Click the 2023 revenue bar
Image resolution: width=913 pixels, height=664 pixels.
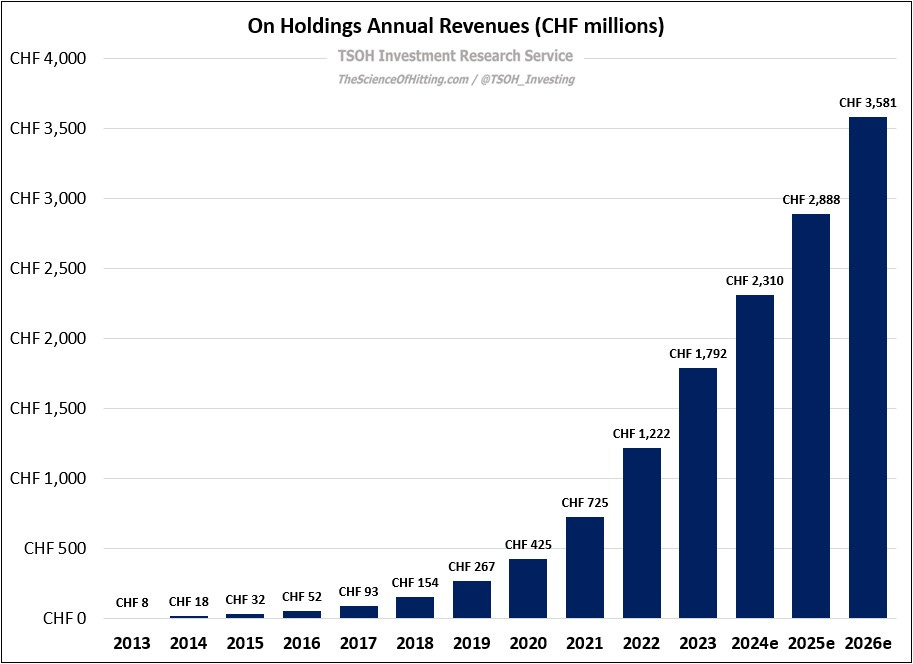[x=698, y=493]
